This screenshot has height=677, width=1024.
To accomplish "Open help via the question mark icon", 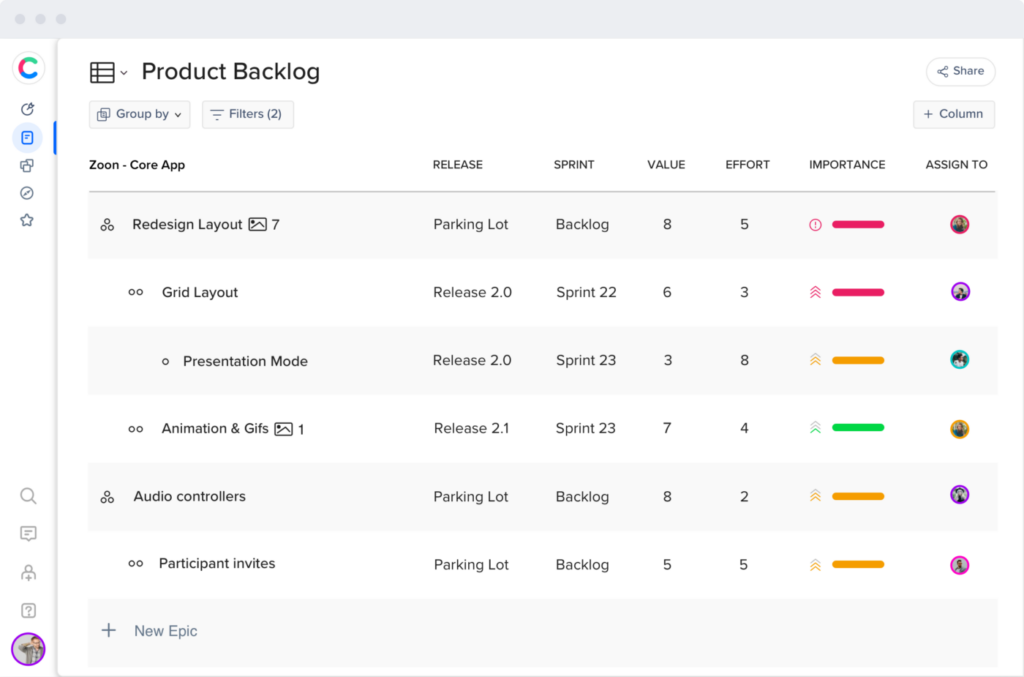I will pos(28,609).
